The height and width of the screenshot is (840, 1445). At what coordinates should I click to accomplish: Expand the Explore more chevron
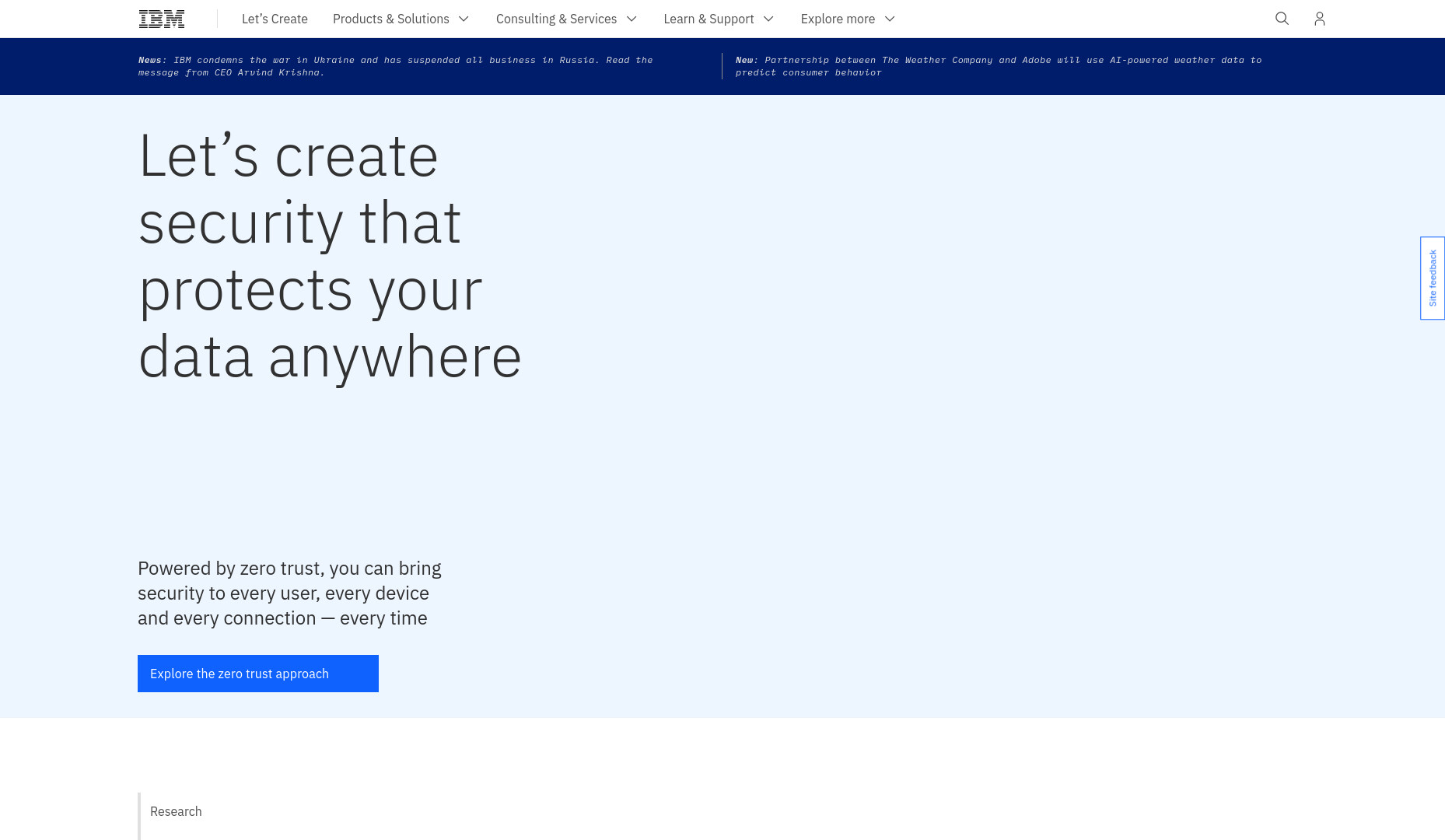click(x=890, y=19)
